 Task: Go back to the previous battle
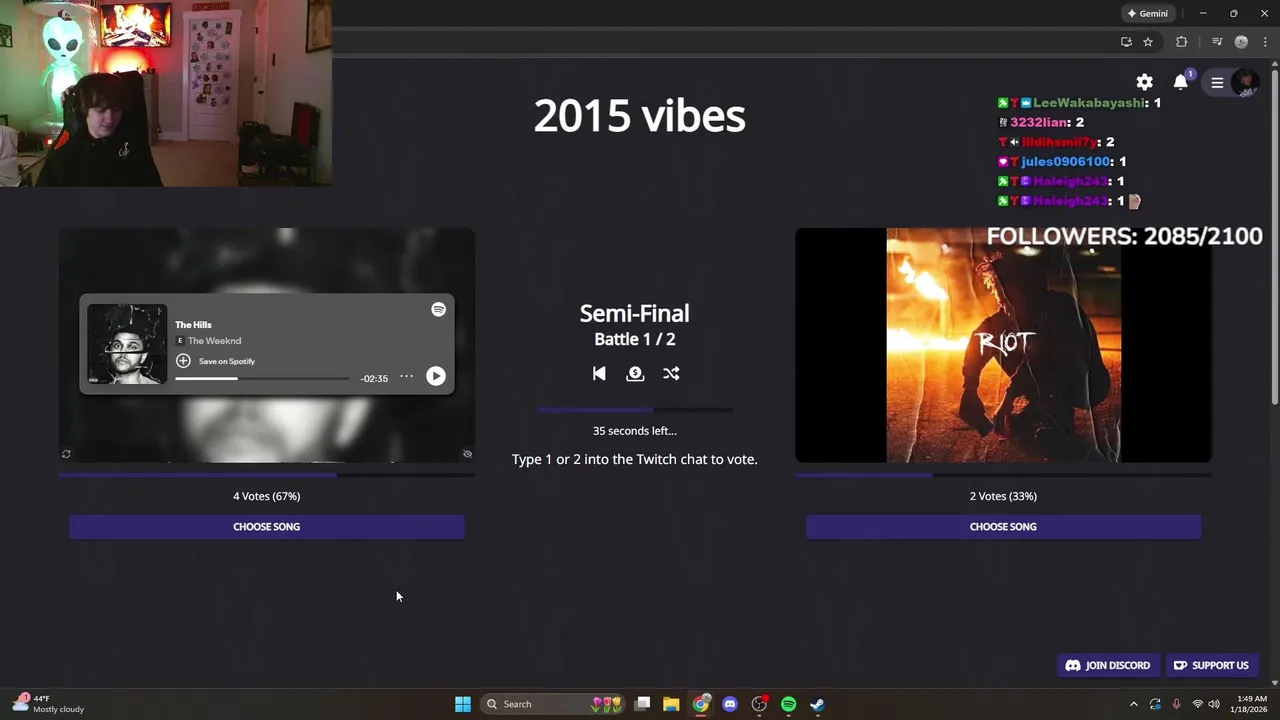tap(599, 373)
